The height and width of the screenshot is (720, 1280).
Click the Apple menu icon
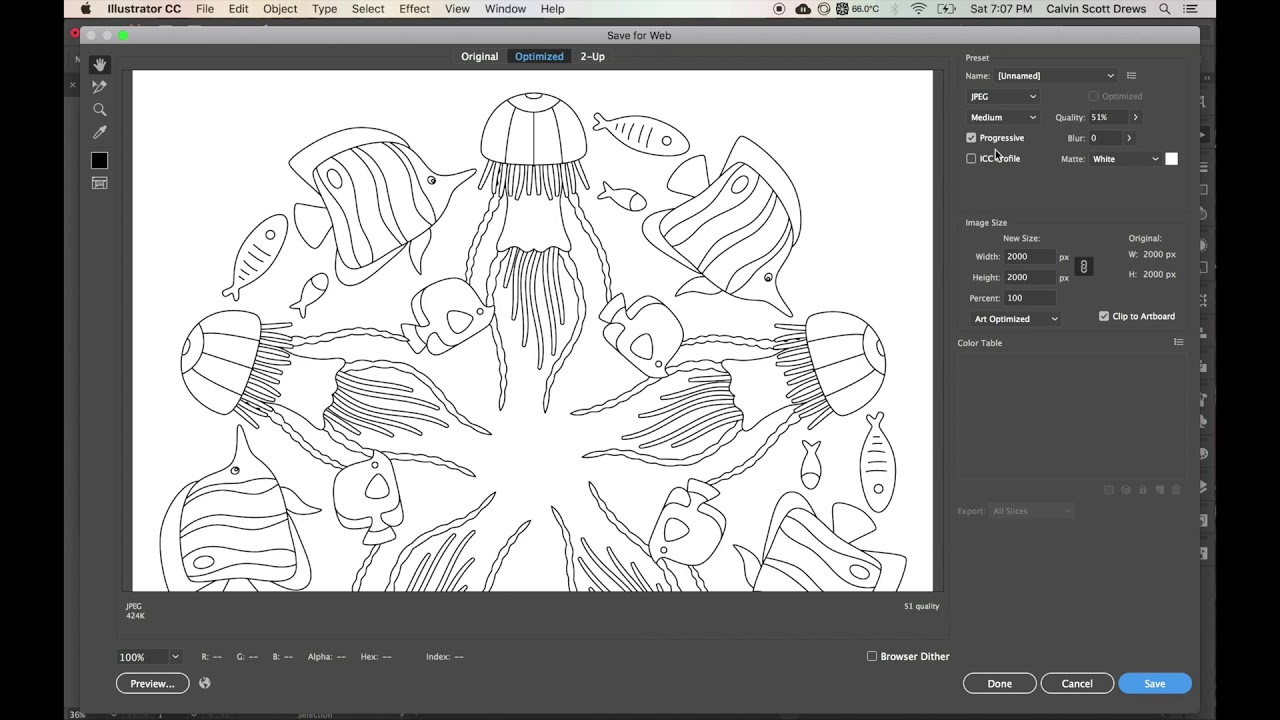[85, 9]
